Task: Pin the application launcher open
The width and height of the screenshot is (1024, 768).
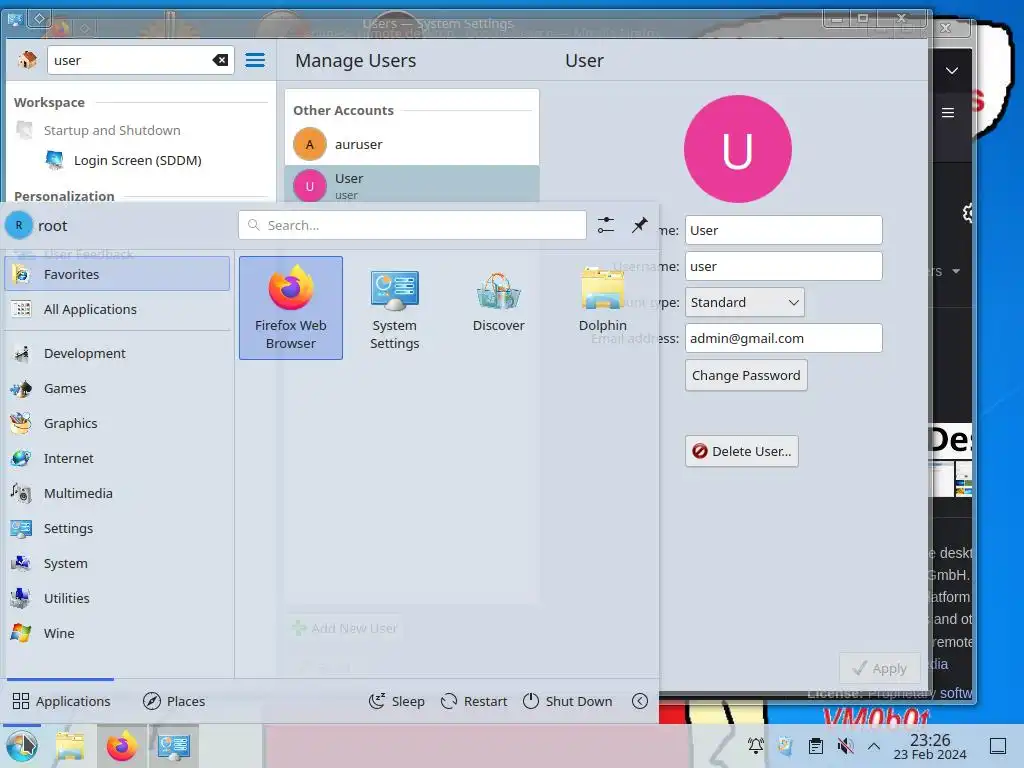Action: [x=639, y=225]
